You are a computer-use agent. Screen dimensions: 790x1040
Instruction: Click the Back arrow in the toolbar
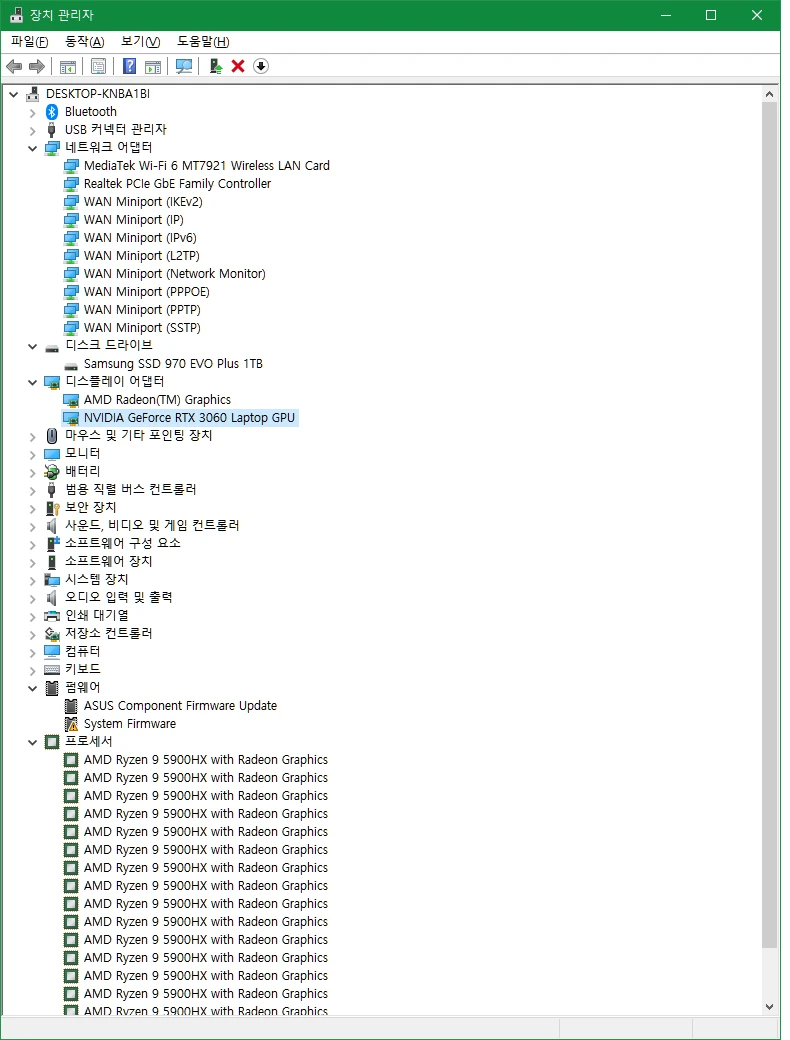pos(14,66)
